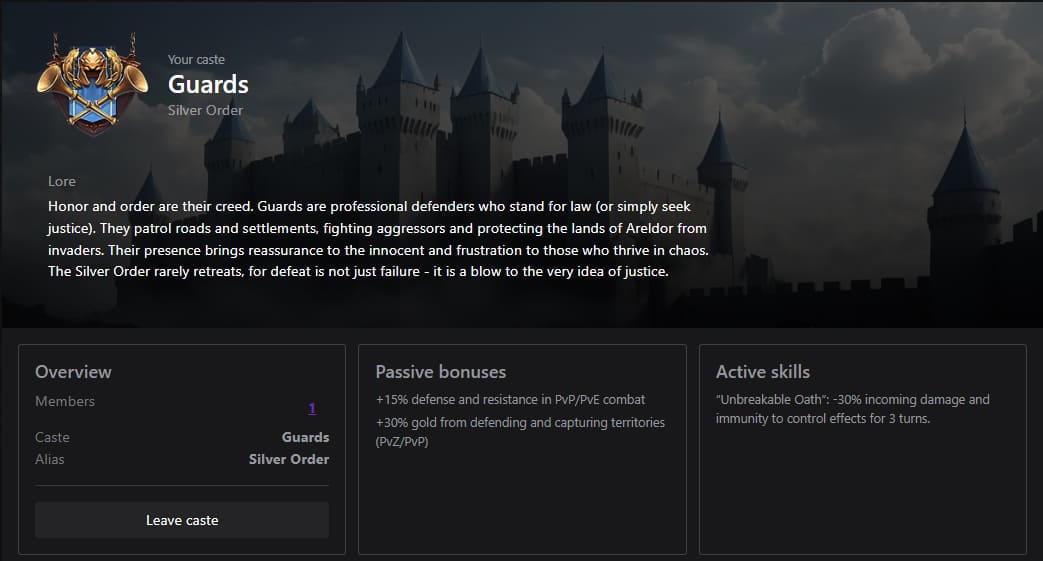Click the +15% defense and resistance bonus
Viewport: 1043px width, 561px height.
[510, 399]
